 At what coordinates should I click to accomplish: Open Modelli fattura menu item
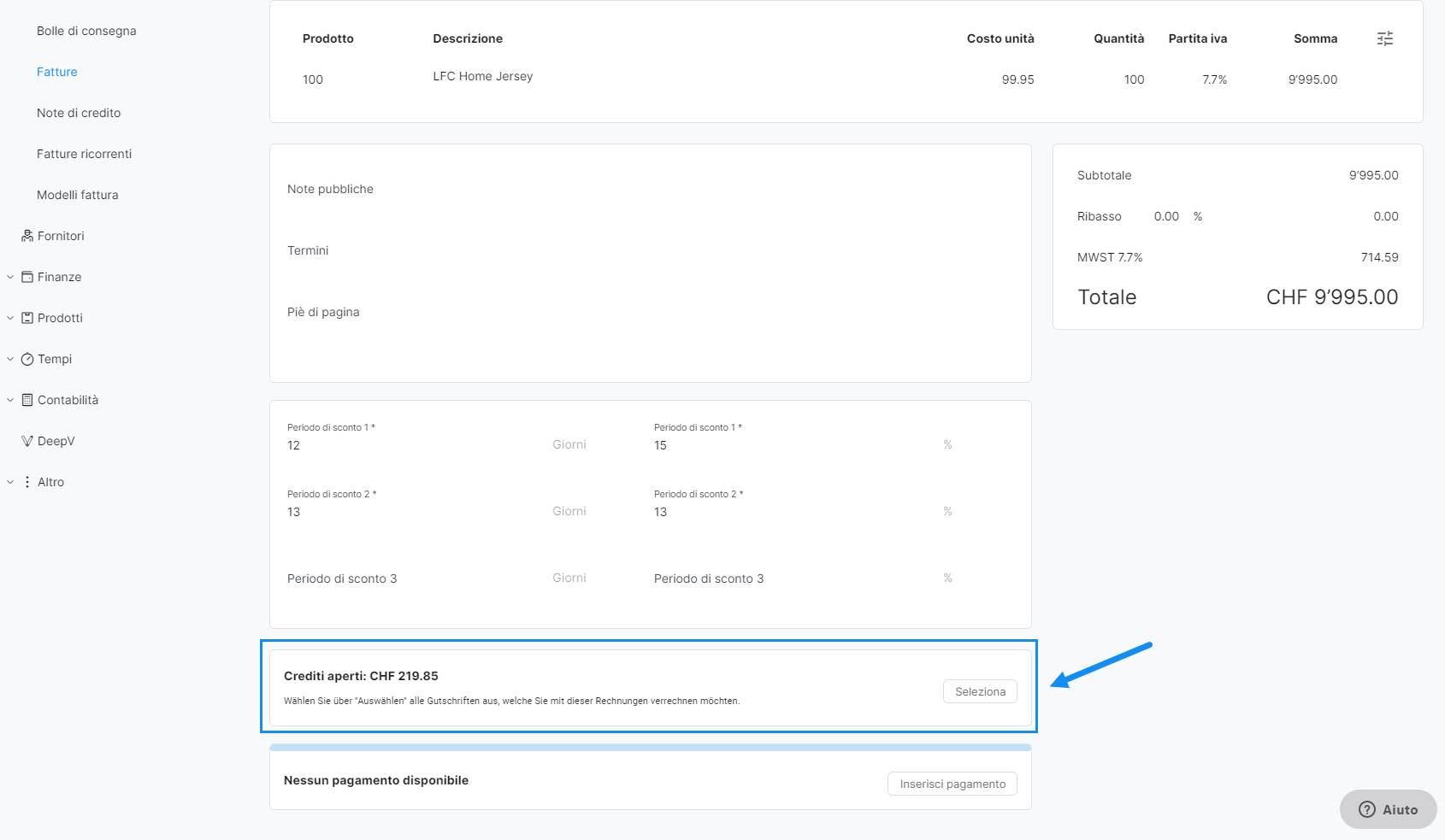coord(78,195)
